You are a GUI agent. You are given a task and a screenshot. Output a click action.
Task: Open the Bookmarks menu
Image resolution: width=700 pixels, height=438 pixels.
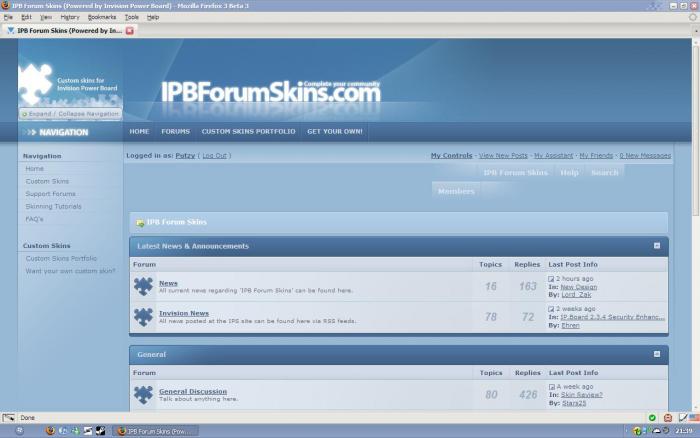101,17
